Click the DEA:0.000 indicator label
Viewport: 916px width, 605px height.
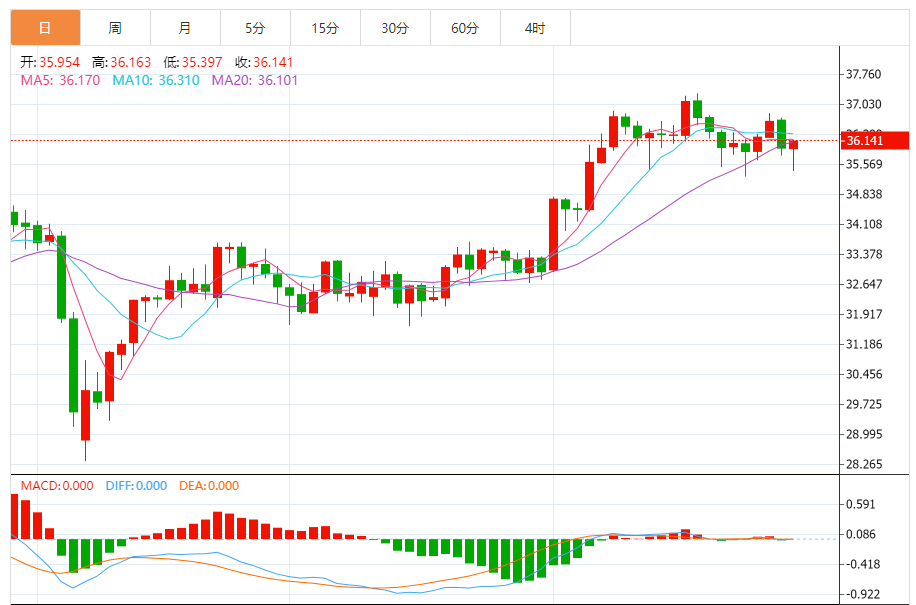click(x=209, y=486)
